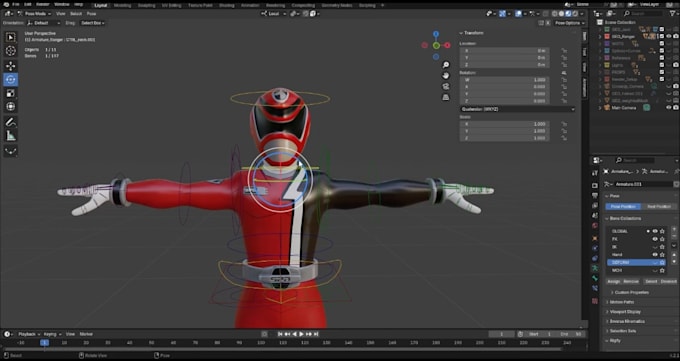Open the Output properties tab icon

point(595,196)
